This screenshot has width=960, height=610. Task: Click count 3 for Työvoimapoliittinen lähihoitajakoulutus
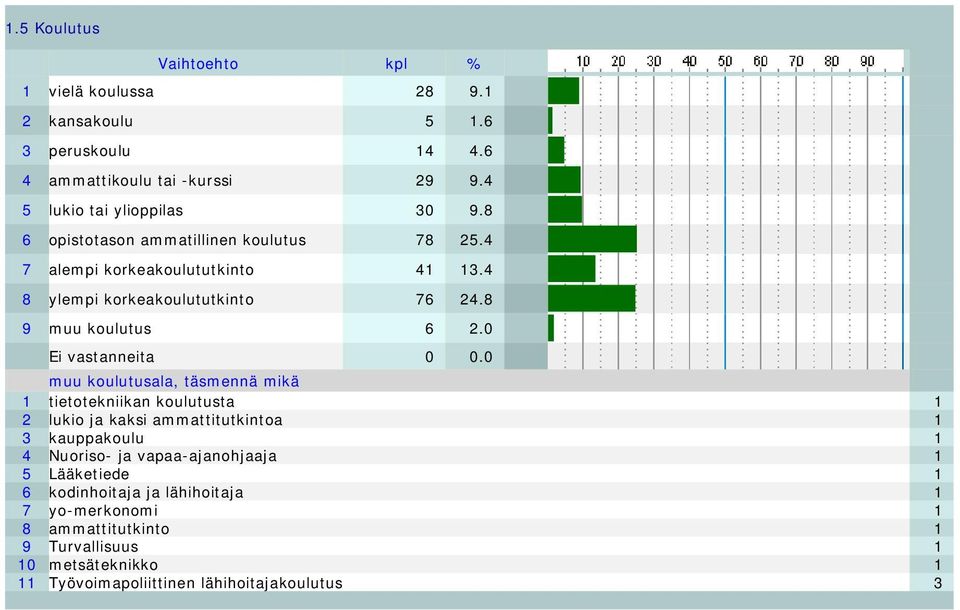tap(937, 583)
